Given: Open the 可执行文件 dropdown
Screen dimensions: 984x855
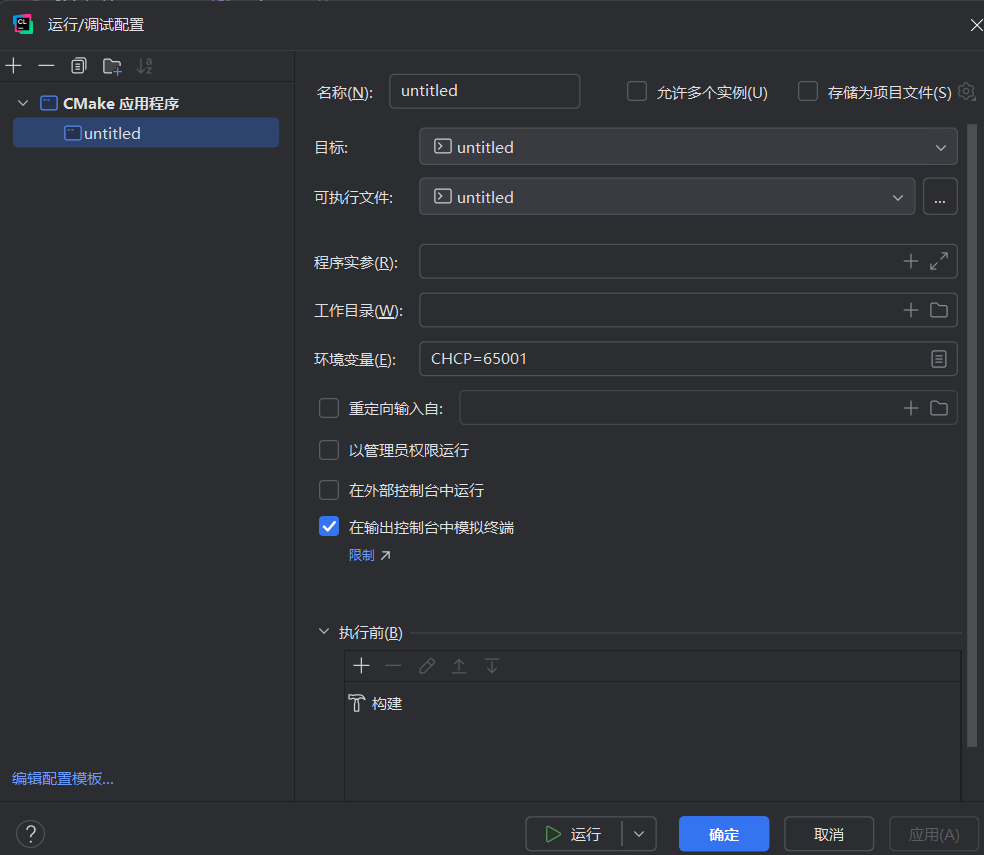Looking at the screenshot, I should click(x=897, y=196).
